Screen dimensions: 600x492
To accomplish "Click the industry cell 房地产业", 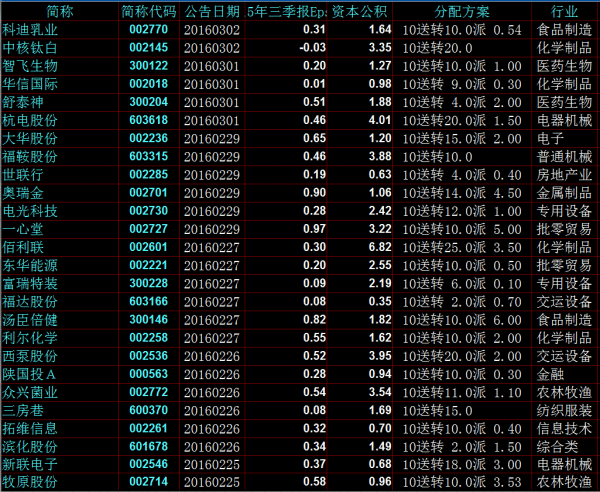I will click(564, 175).
